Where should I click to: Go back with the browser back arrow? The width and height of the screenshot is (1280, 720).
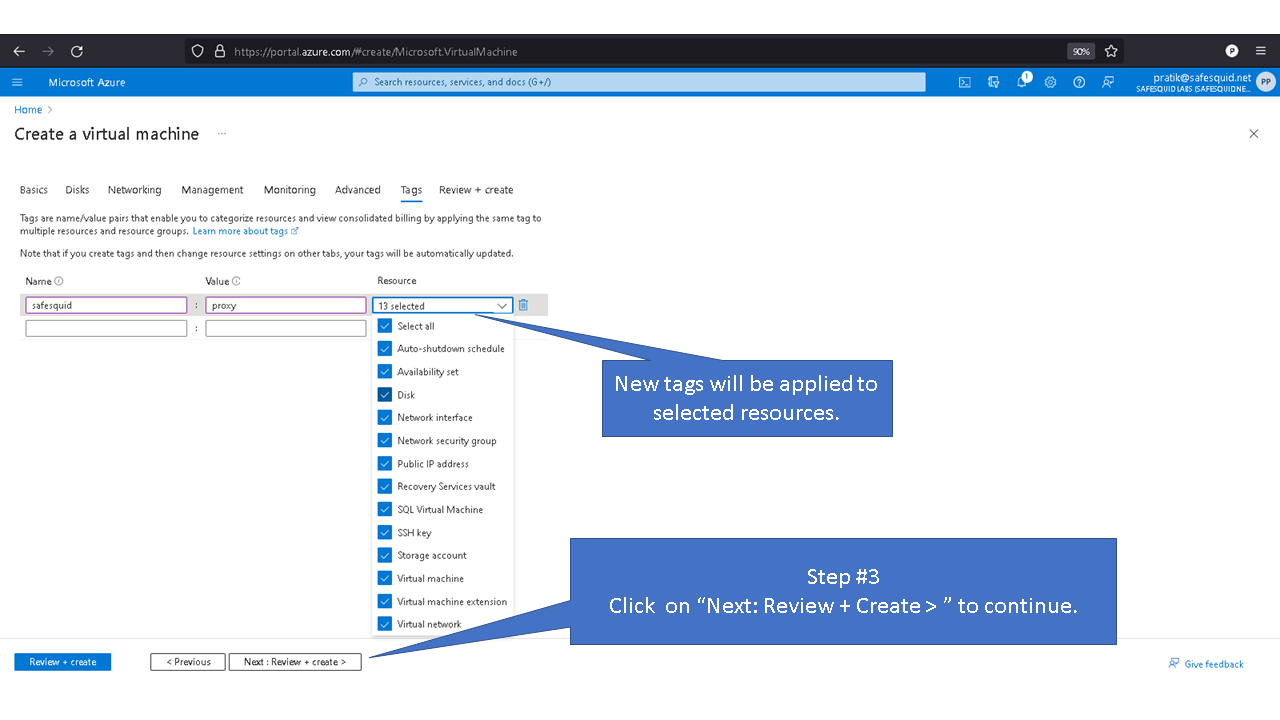[19, 51]
